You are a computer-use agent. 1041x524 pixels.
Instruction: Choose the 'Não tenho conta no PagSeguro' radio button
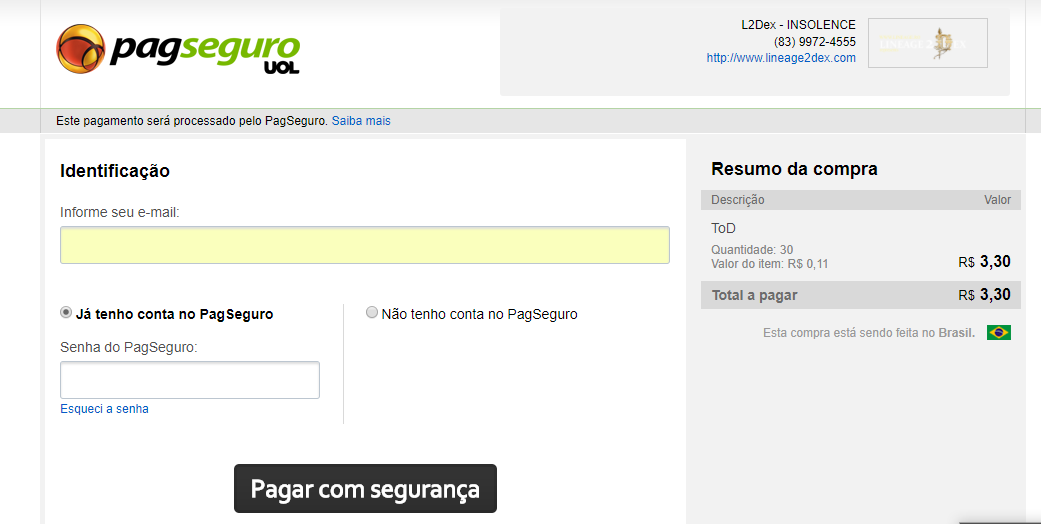click(x=372, y=313)
